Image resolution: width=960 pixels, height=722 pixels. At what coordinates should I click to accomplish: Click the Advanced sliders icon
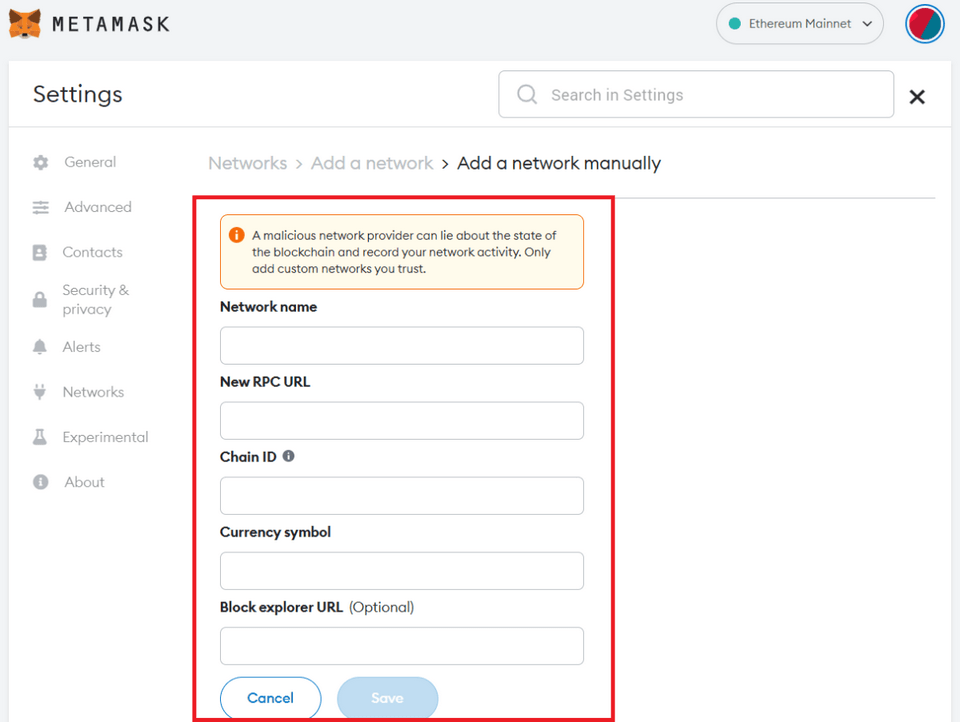(x=40, y=207)
